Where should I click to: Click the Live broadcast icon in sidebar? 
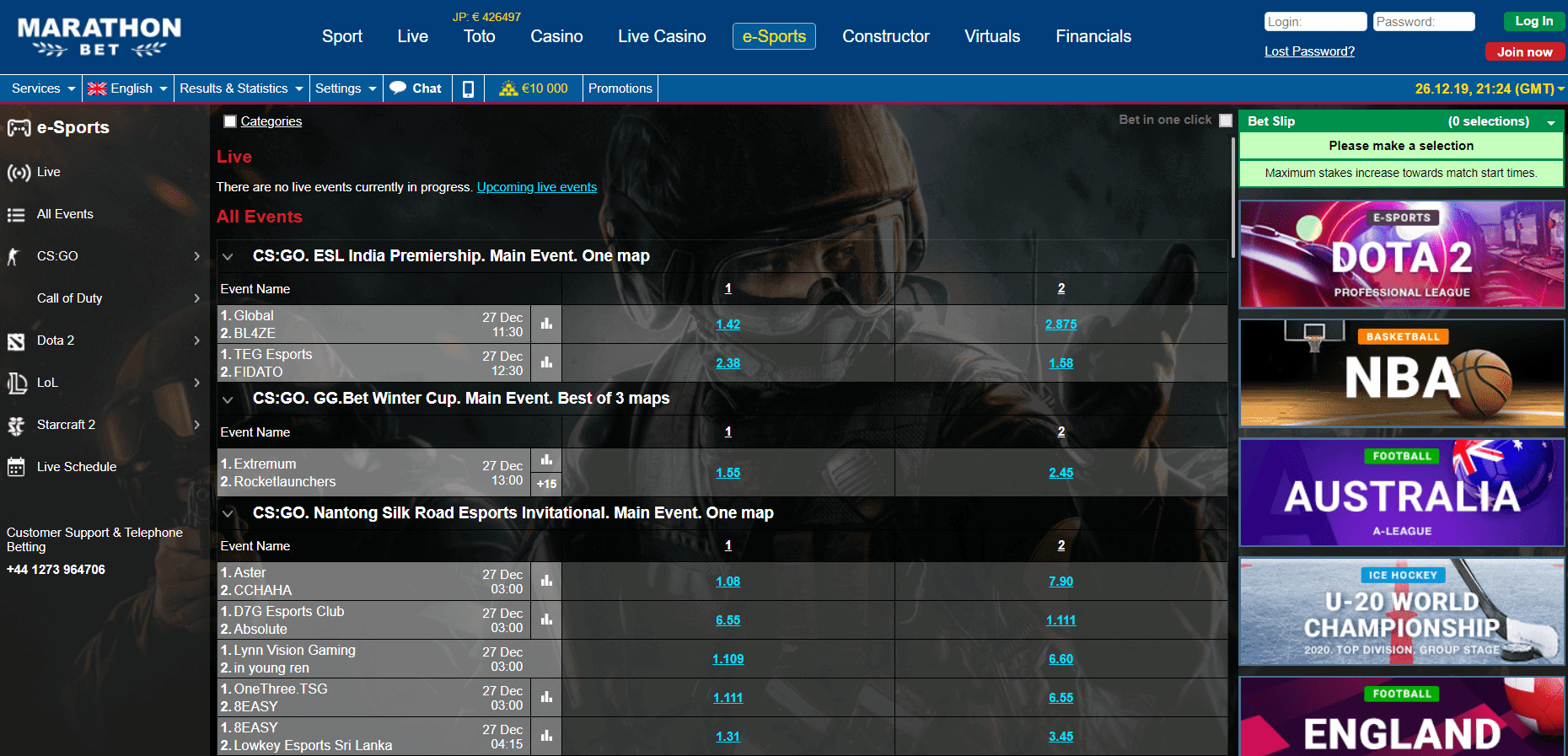(x=19, y=173)
